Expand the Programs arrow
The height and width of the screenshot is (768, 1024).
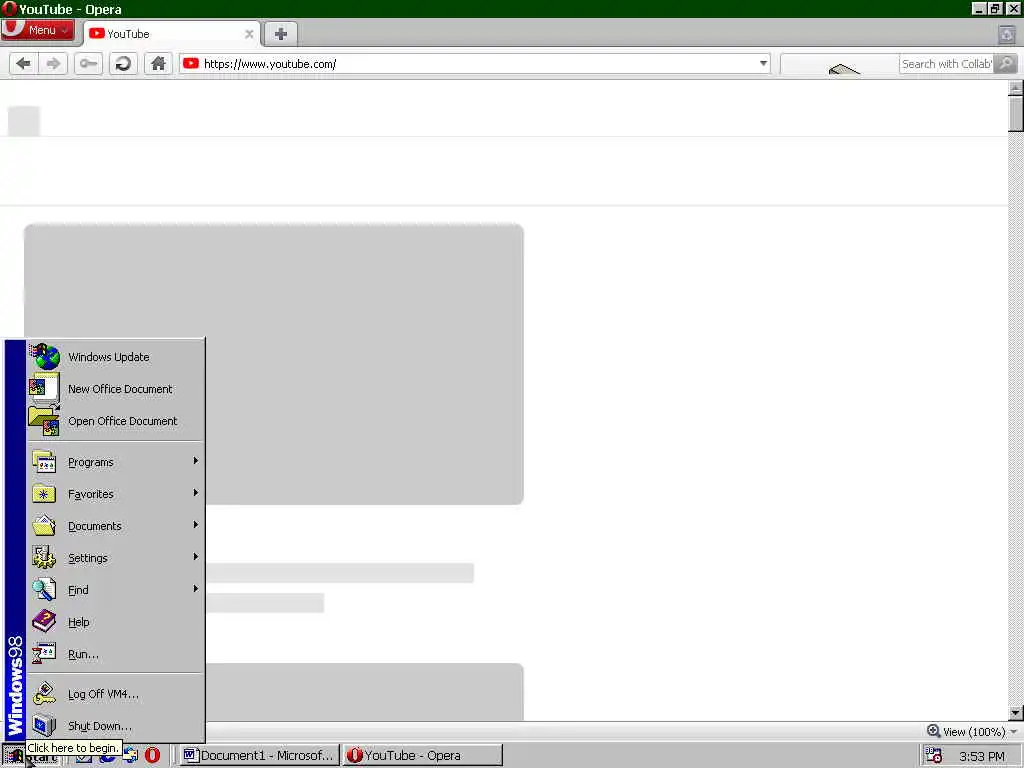pos(195,461)
